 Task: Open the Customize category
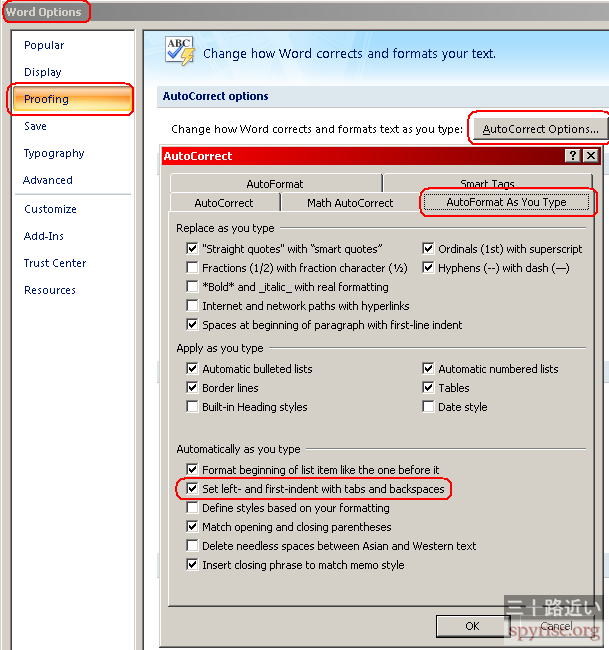click(x=50, y=209)
